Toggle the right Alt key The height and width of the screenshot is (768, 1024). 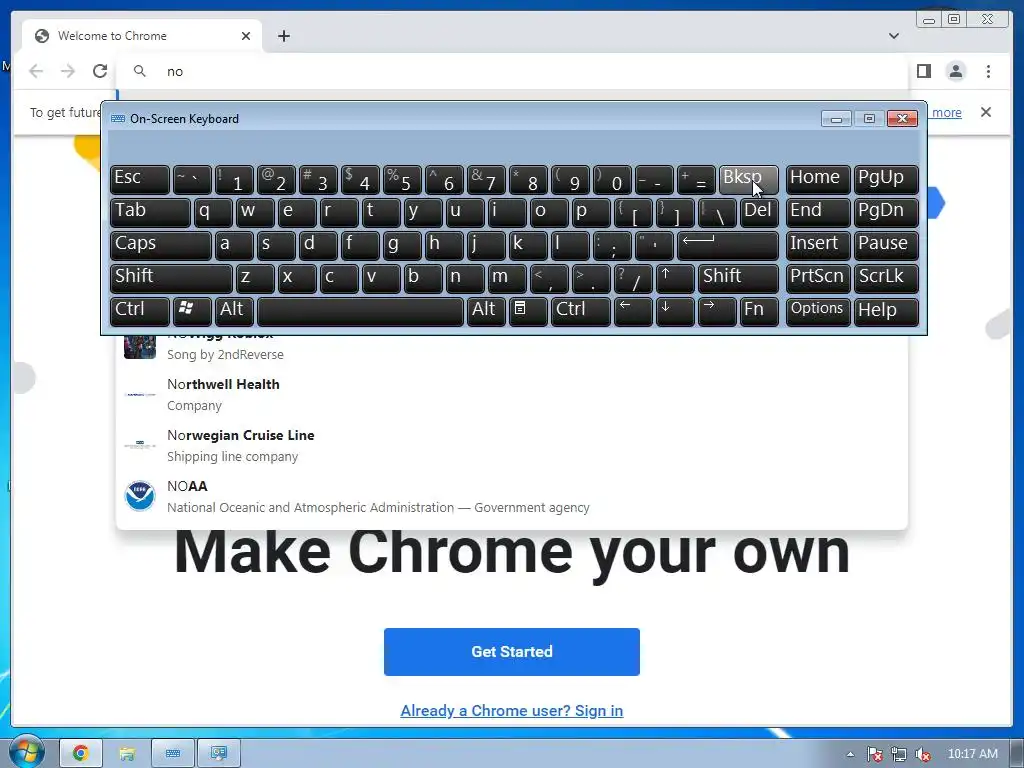pyautogui.click(x=486, y=312)
